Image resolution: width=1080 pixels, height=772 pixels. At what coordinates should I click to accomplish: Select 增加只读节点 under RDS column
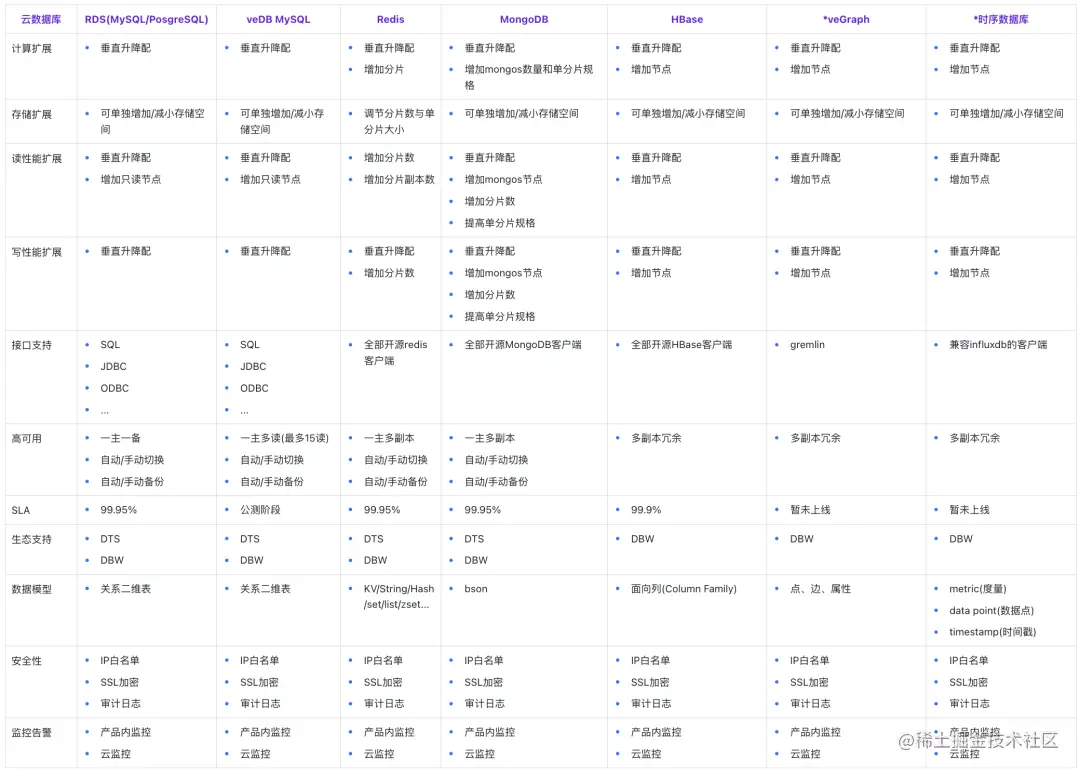pyautogui.click(x=131, y=179)
